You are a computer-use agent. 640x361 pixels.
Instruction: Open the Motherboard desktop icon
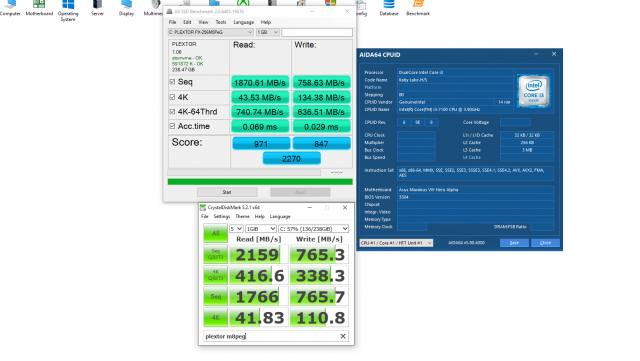39,8
